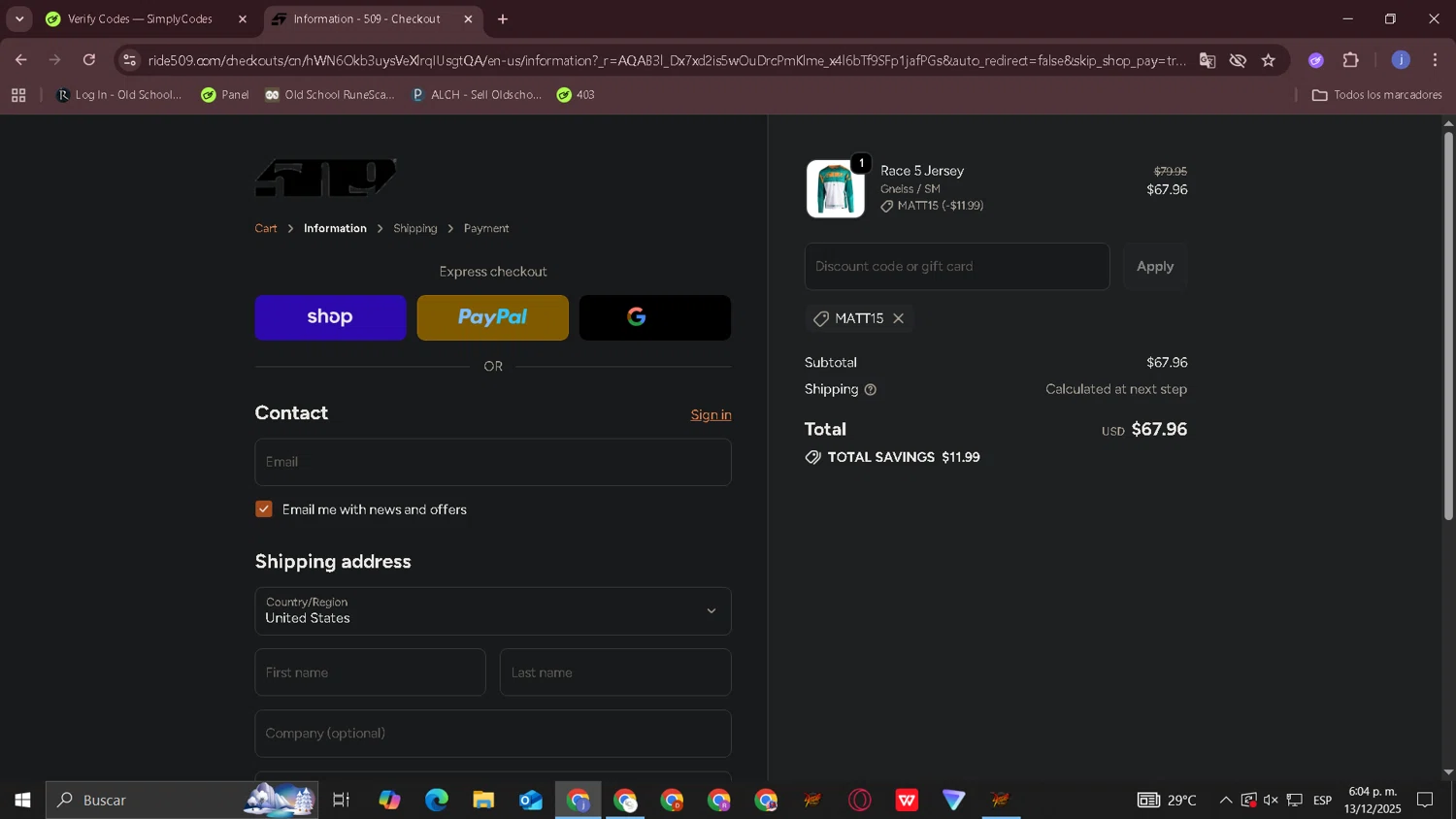This screenshot has height=819, width=1456.
Task: Choose Google Pay express checkout
Action: tap(655, 317)
